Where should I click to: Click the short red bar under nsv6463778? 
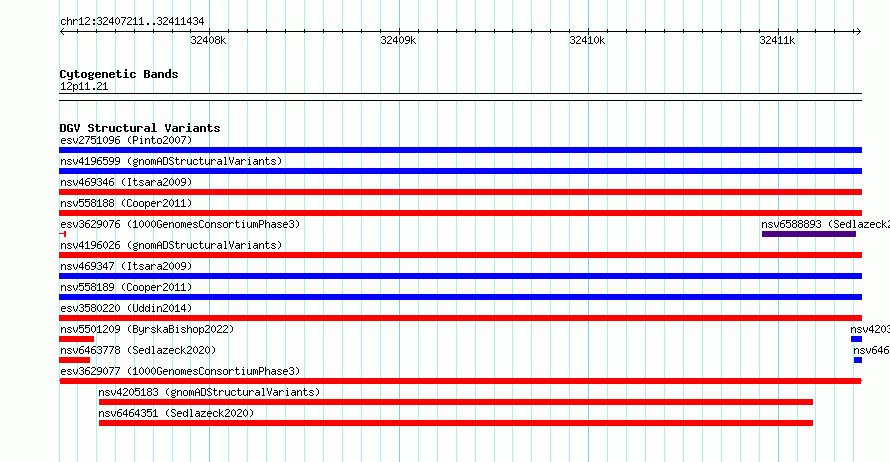click(x=74, y=360)
